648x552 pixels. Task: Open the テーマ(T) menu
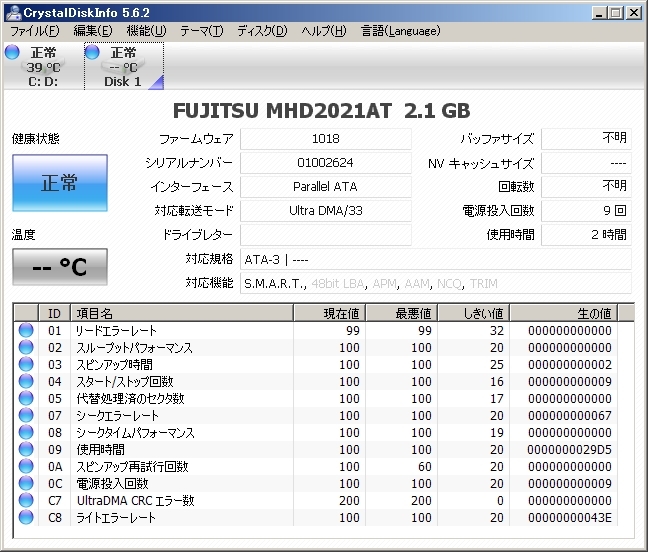(x=201, y=31)
